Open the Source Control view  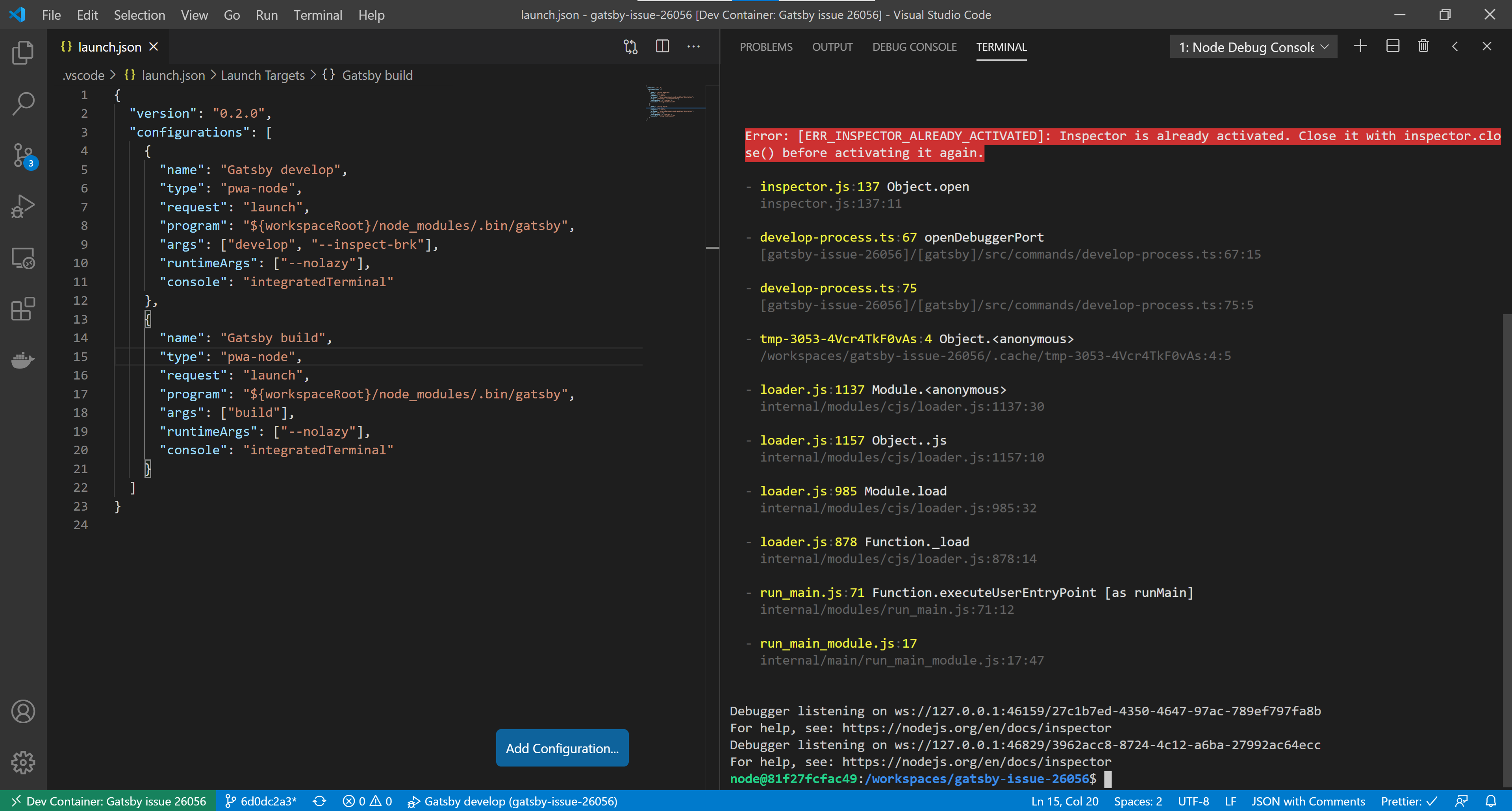(x=23, y=154)
